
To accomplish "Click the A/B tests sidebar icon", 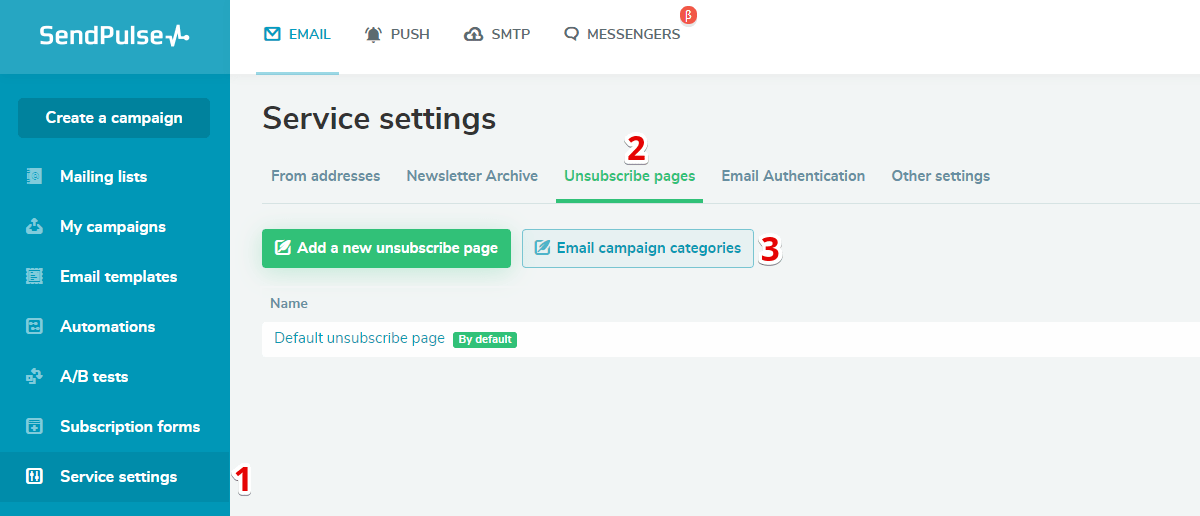I will (x=34, y=377).
